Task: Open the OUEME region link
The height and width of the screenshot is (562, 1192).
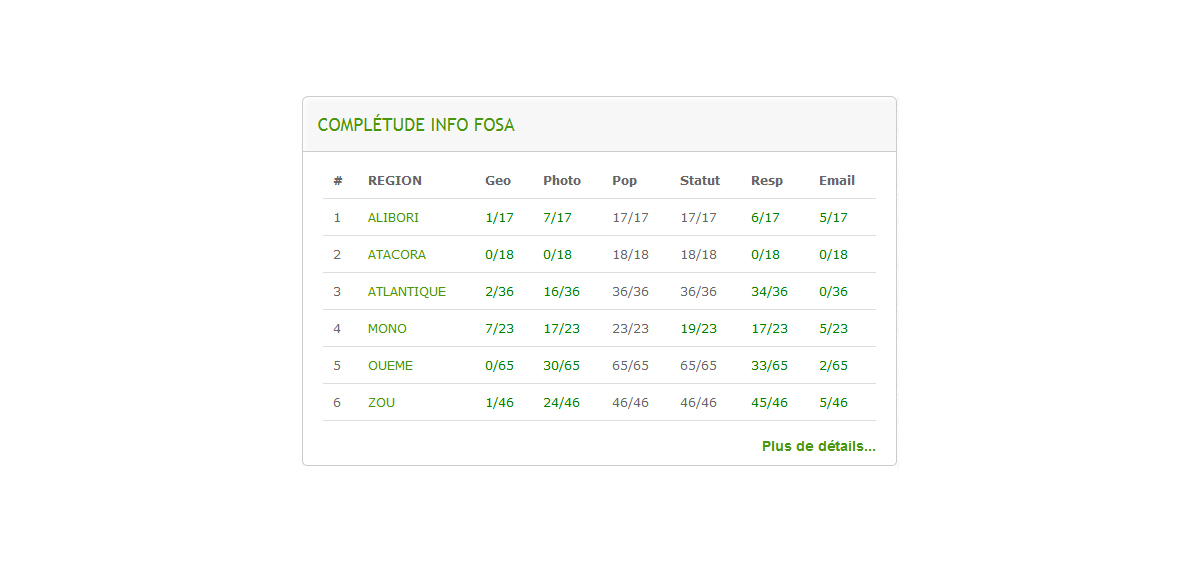Action: coord(391,366)
